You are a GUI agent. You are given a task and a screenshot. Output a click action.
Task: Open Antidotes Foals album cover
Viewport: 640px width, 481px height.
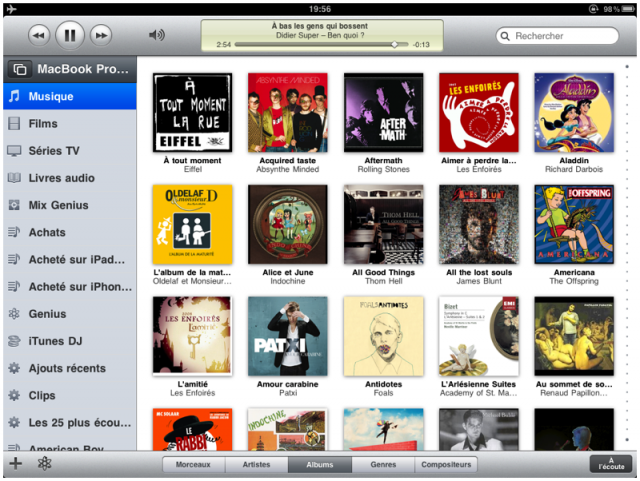click(383, 336)
